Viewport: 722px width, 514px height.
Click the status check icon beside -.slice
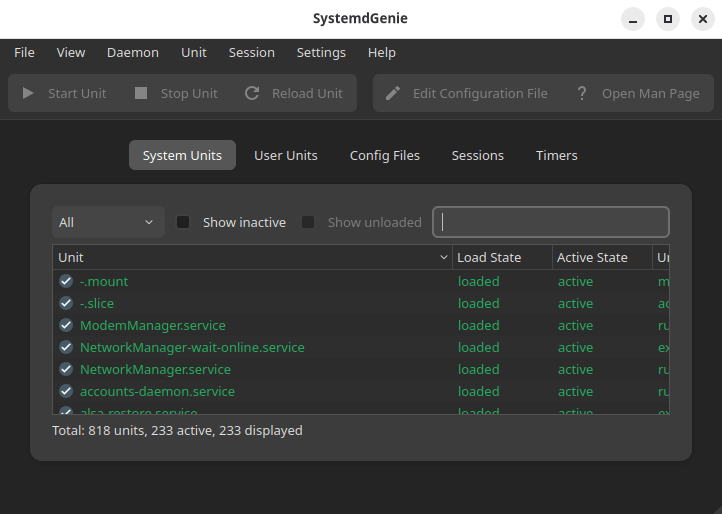[66, 303]
